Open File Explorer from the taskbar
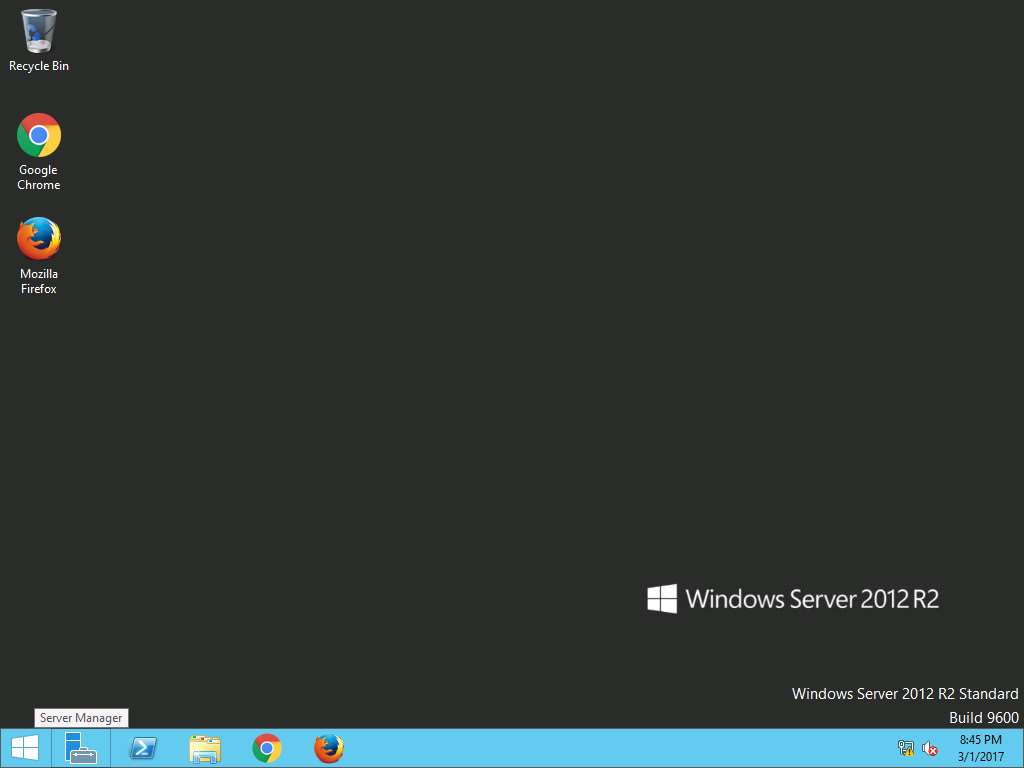 coord(205,748)
